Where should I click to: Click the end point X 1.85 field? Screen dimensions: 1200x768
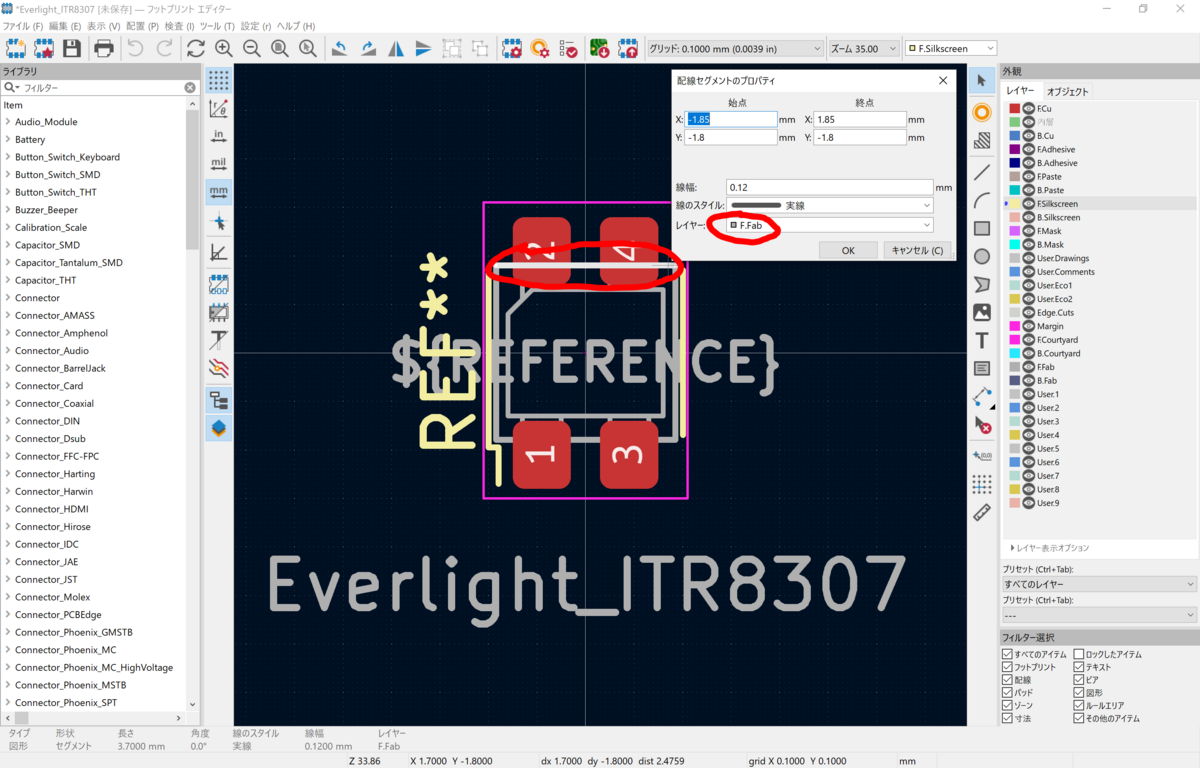tap(860, 119)
